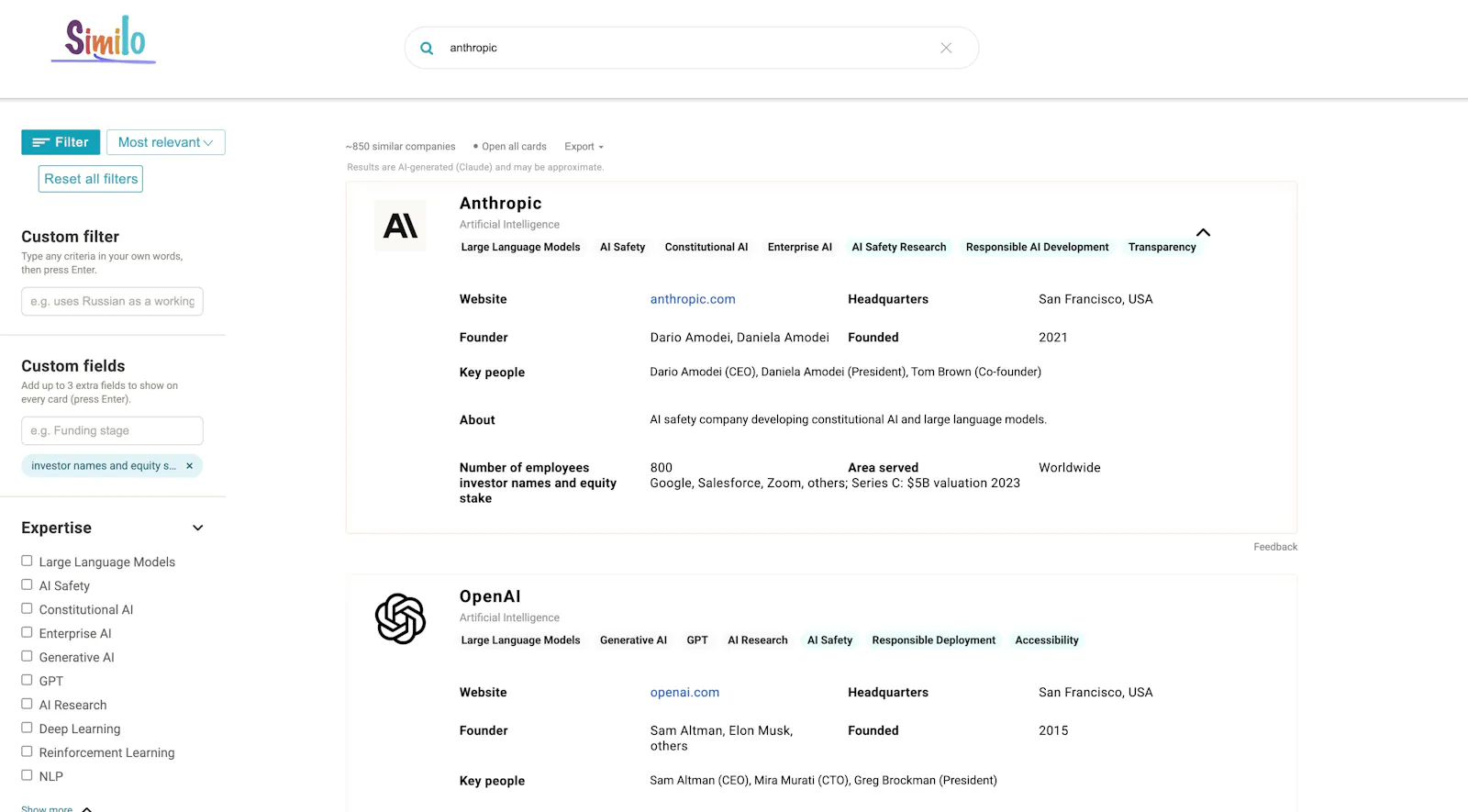Click Show more under Expertise

point(56,808)
